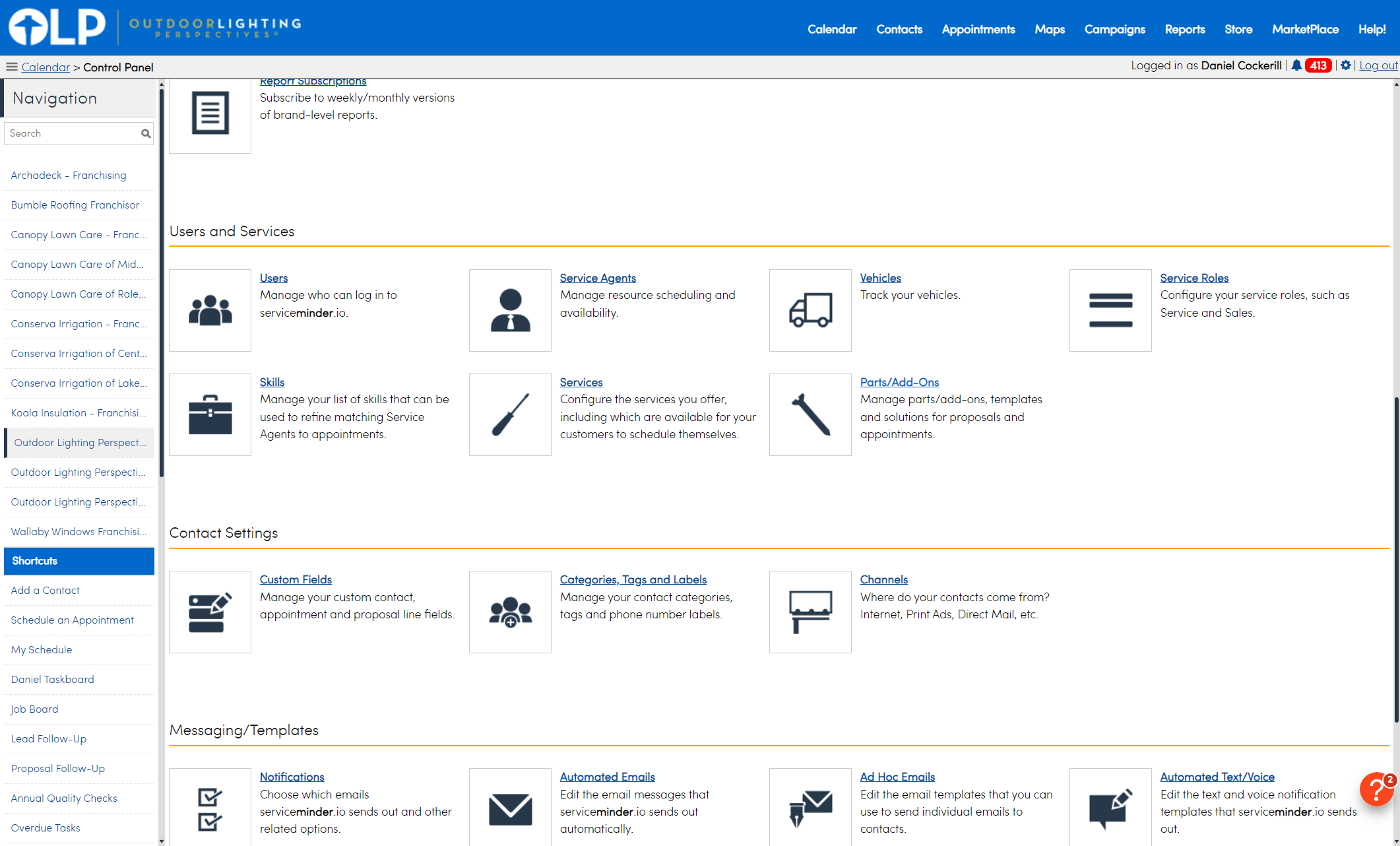
Task: Select Archadeck - Franchising in navigation
Action: point(79,176)
